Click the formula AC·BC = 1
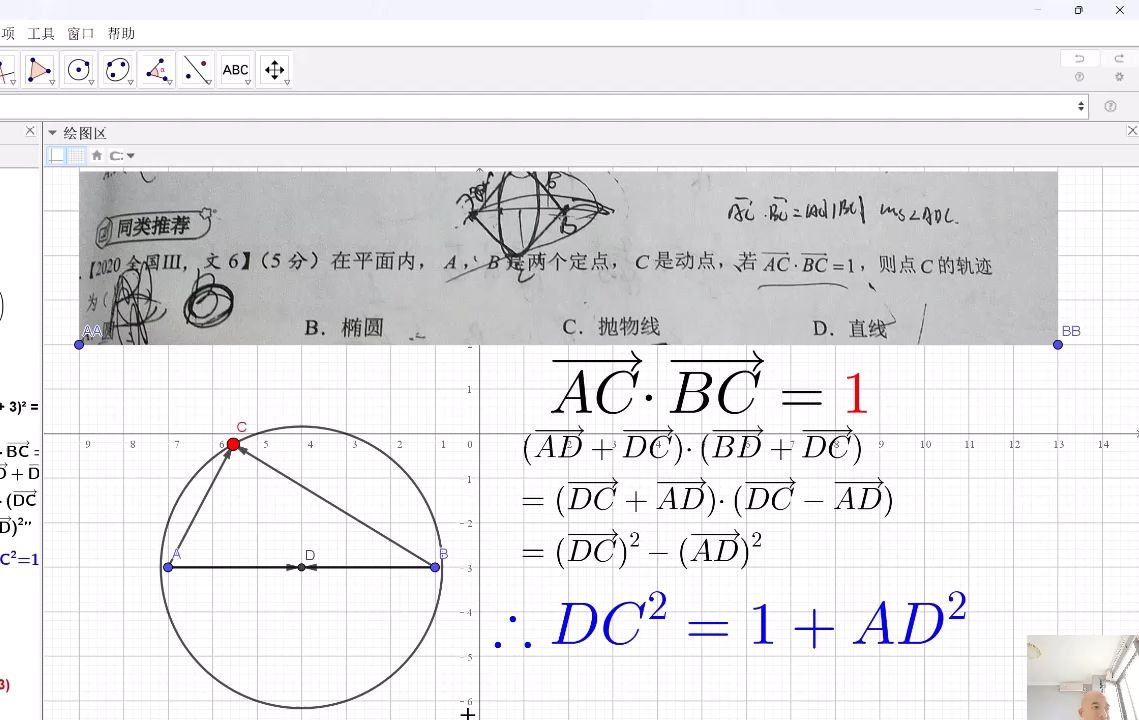The height and width of the screenshot is (720, 1139). coord(709,385)
